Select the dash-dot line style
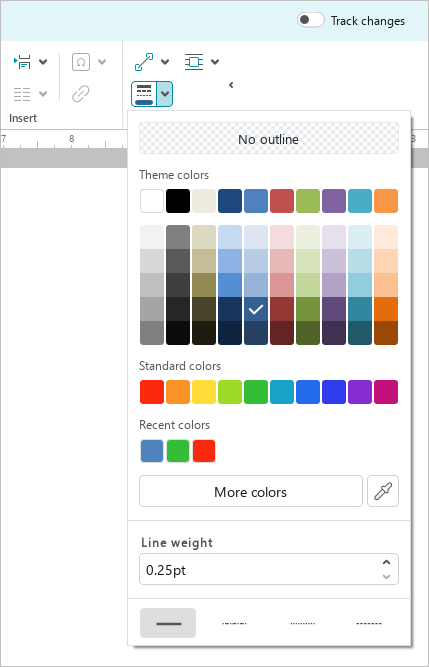The image size is (429, 667). tap(234, 623)
